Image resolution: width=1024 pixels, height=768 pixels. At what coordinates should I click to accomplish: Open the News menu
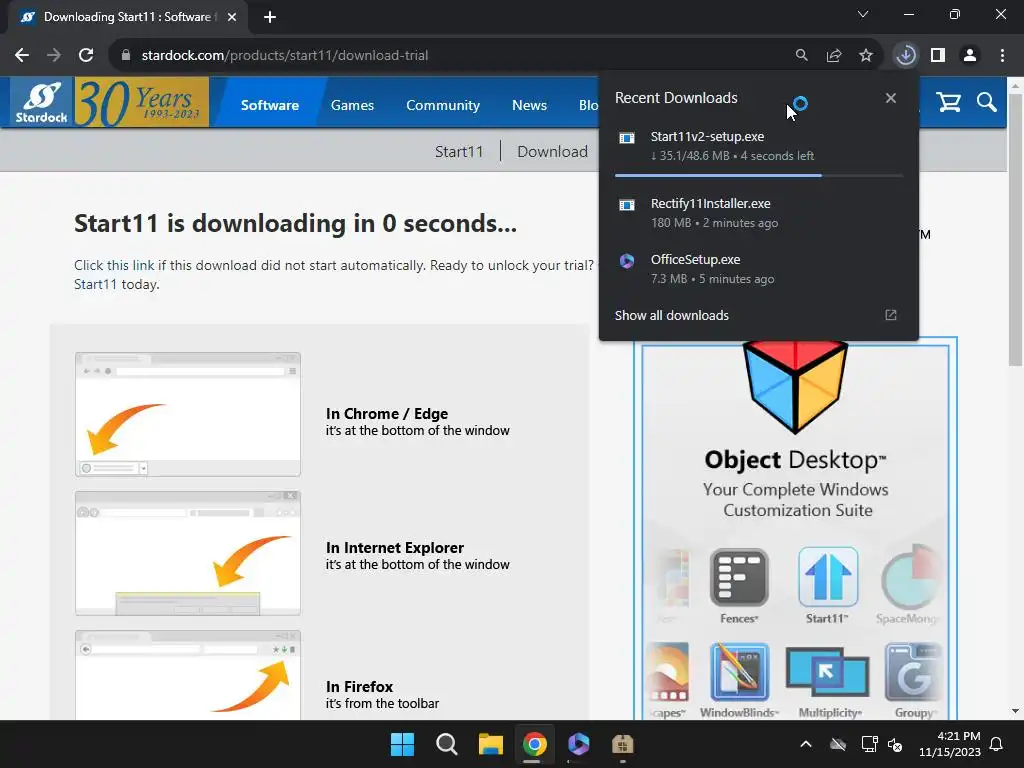coord(529,105)
